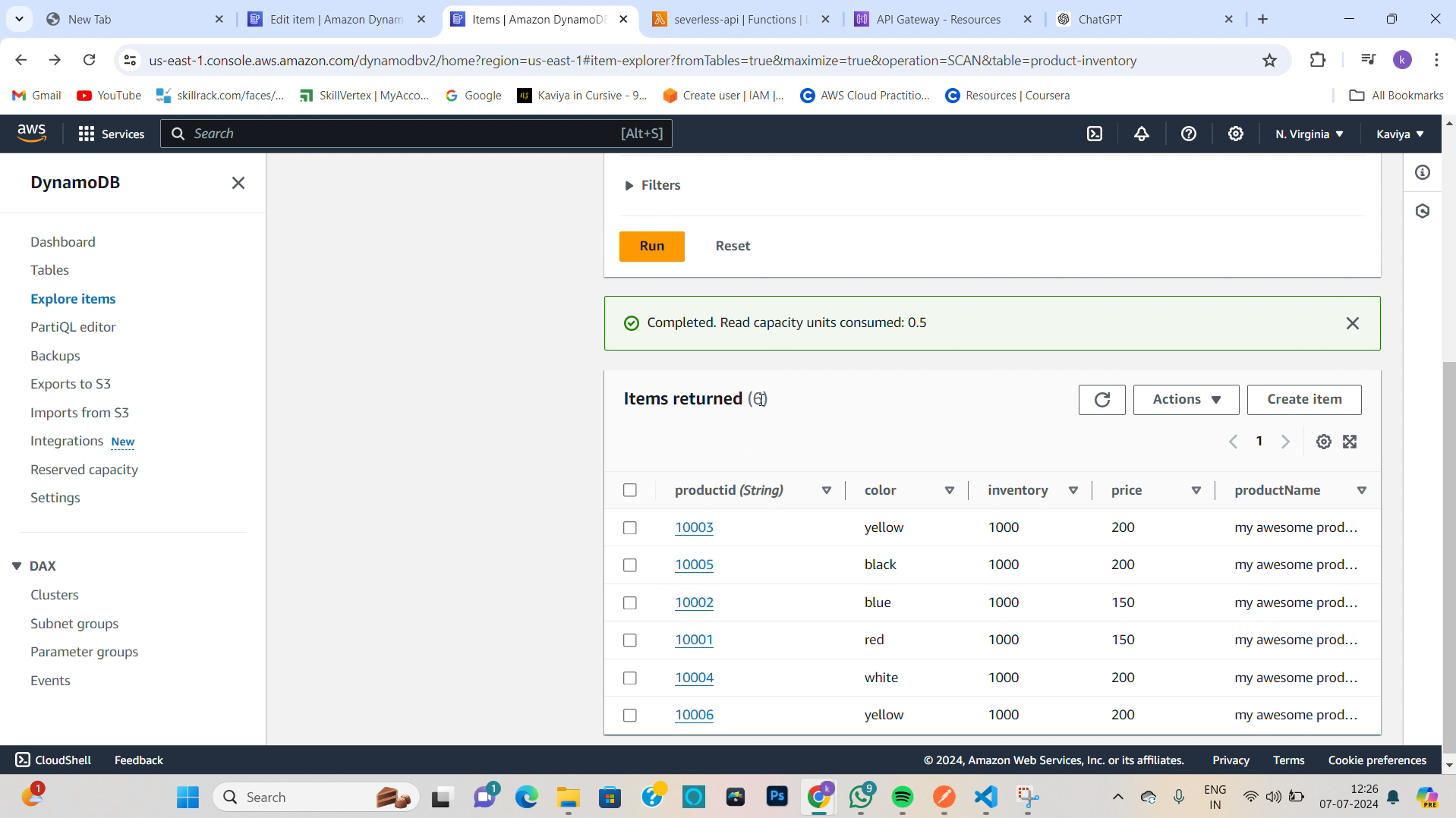Check the box for item 10002
Viewport: 1456px width, 818px height.
[630, 603]
